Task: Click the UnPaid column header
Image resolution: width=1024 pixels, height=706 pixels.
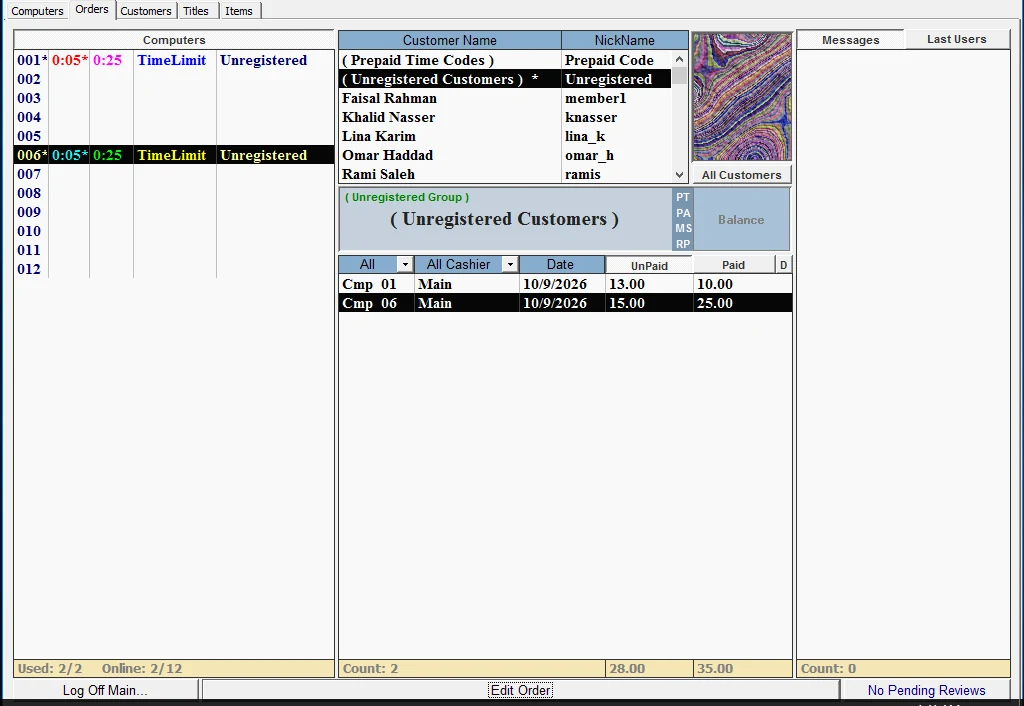Action: [649, 265]
